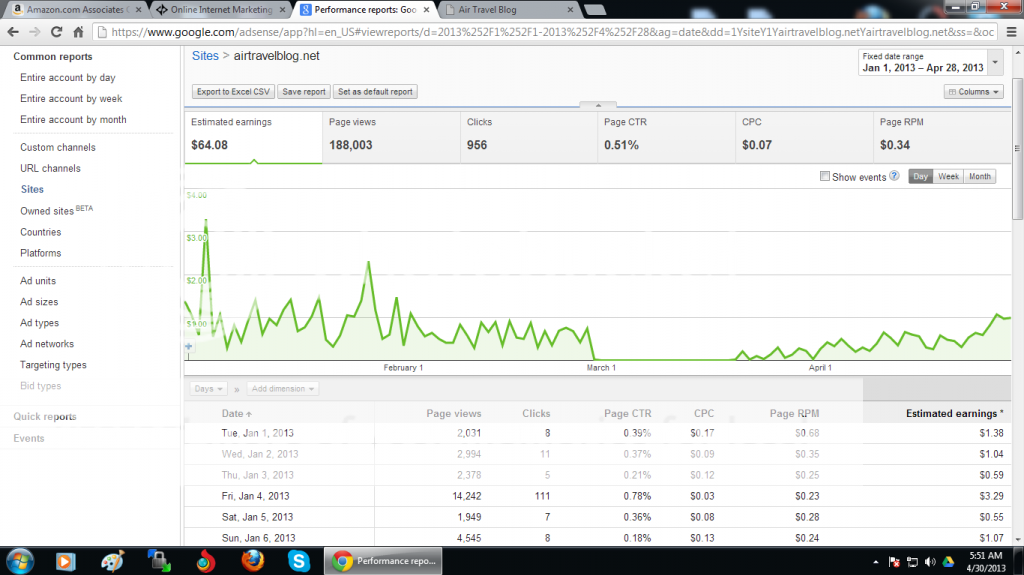1024x575 pixels.
Task: Click scrollbar down arrow at bottom
Action: click(1017, 539)
